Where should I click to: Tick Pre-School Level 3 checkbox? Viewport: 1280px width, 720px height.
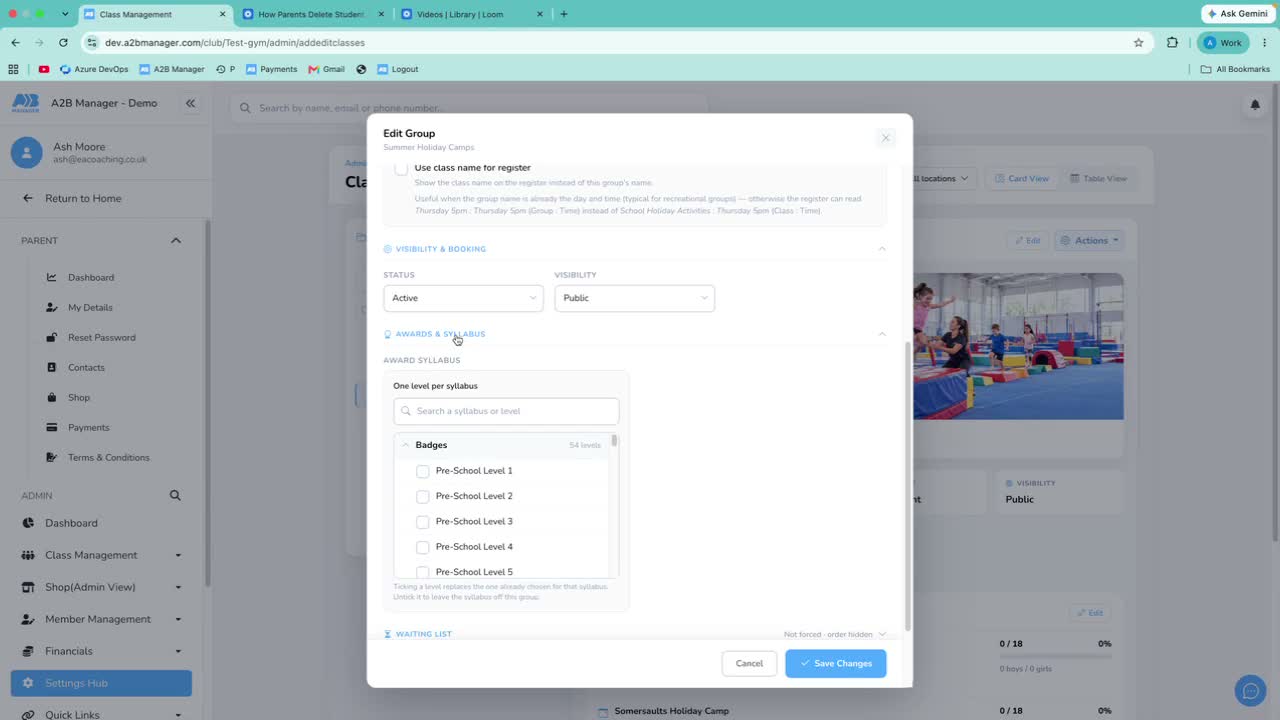[x=423, y=522]
